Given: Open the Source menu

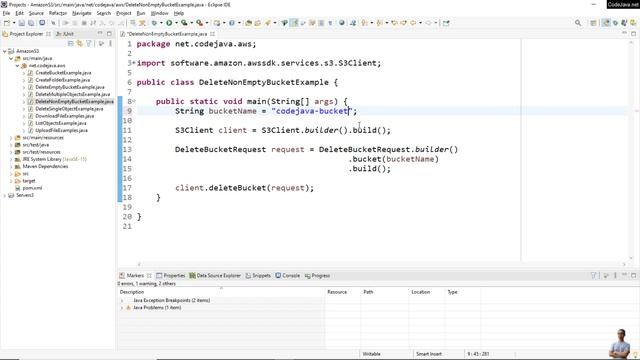Looking at the screenshot, I should pos(36,13).
